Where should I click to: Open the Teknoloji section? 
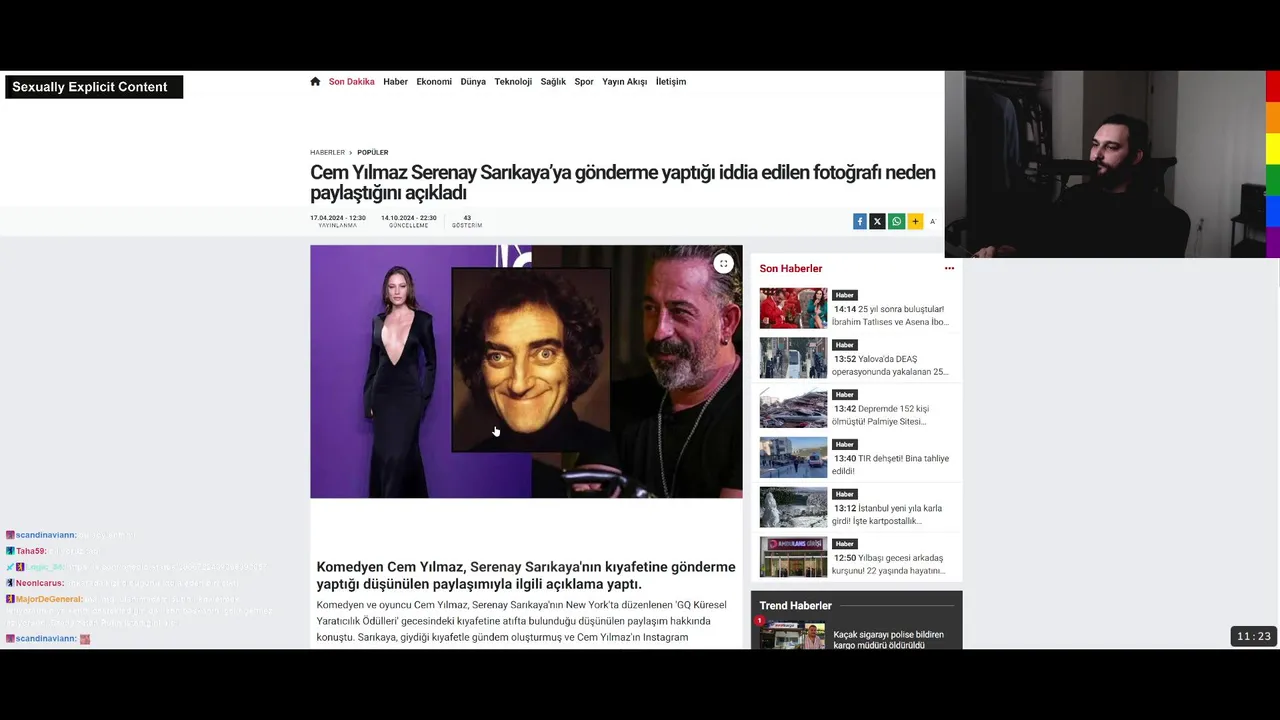tap(513, 82)
